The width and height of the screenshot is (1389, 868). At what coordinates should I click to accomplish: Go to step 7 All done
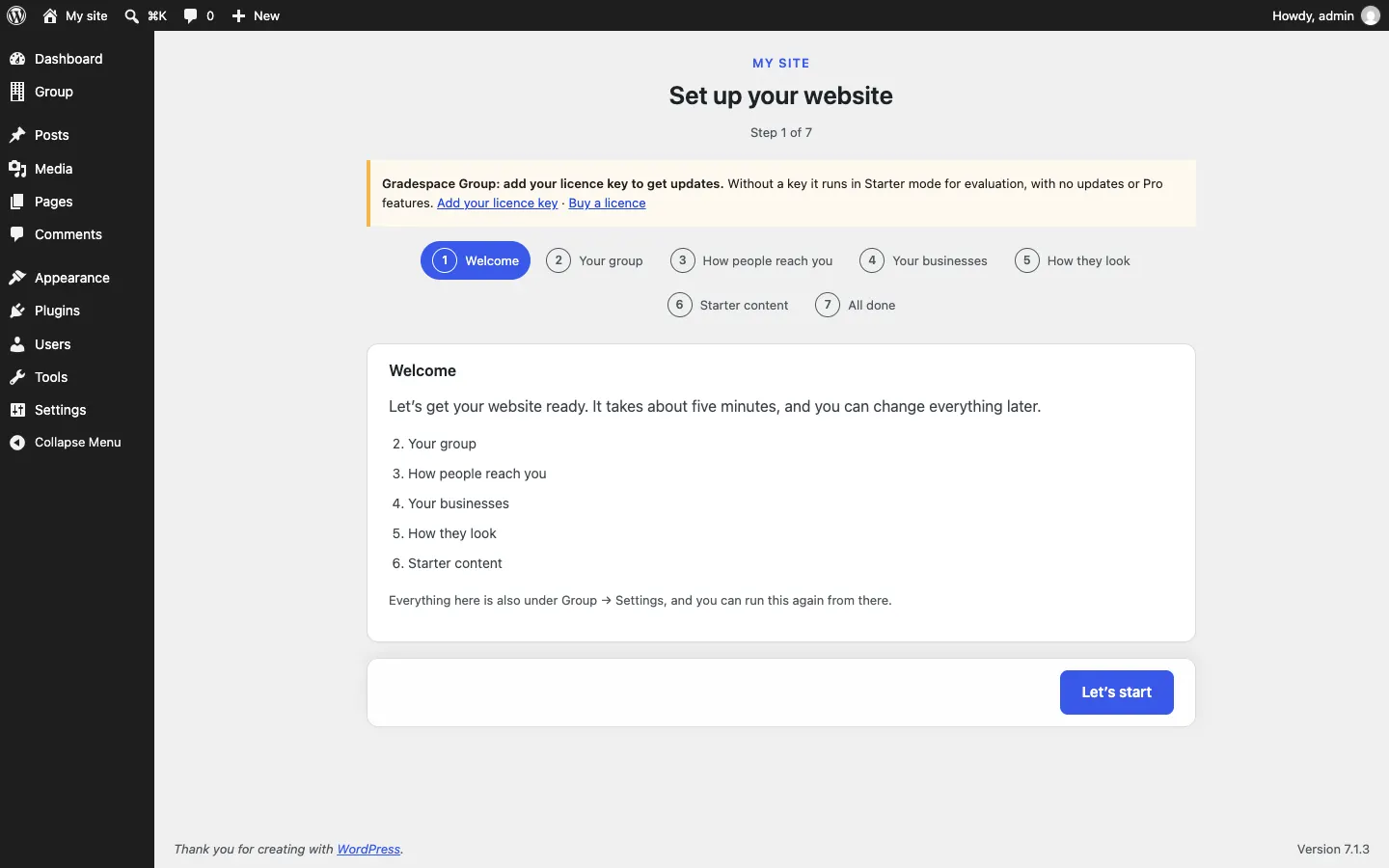click(x=857, y=305)
